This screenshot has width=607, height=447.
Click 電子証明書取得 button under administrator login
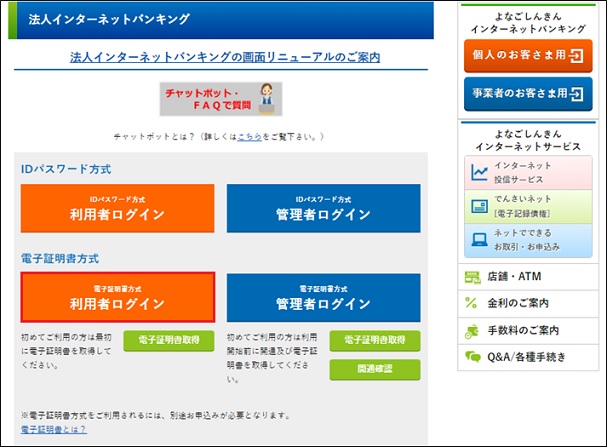375,341
